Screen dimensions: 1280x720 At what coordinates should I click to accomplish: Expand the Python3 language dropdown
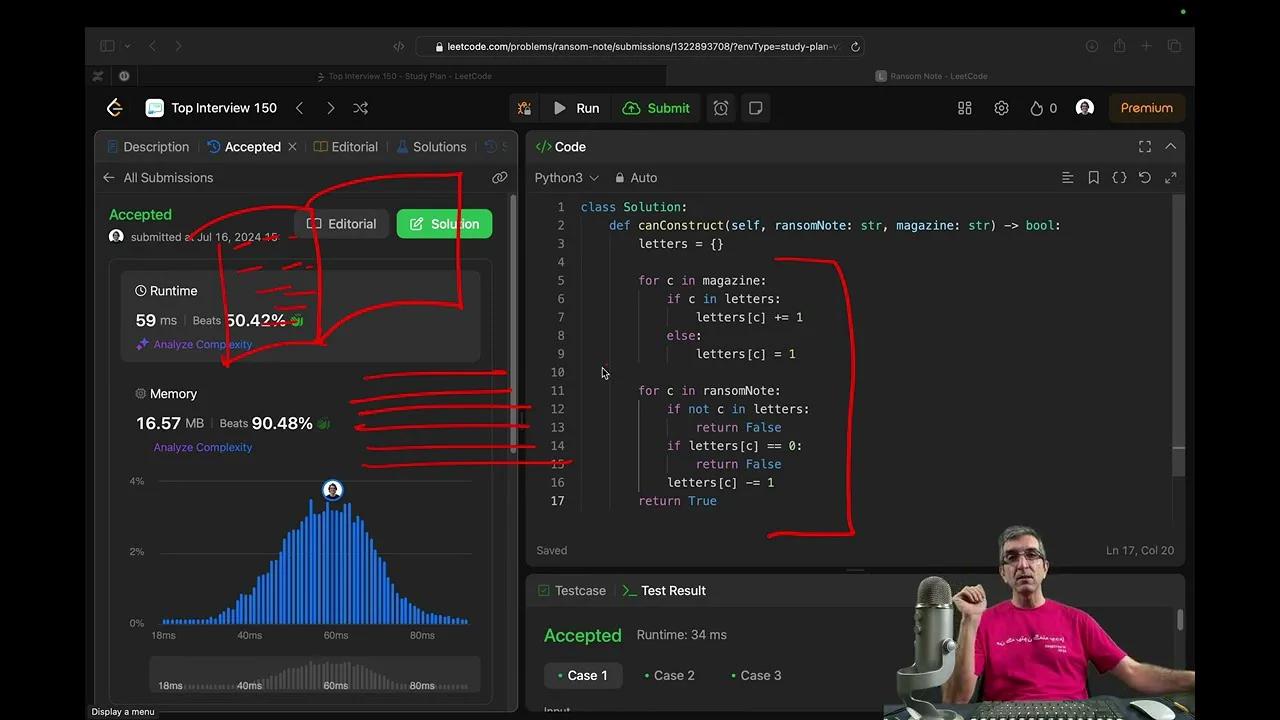566,178
